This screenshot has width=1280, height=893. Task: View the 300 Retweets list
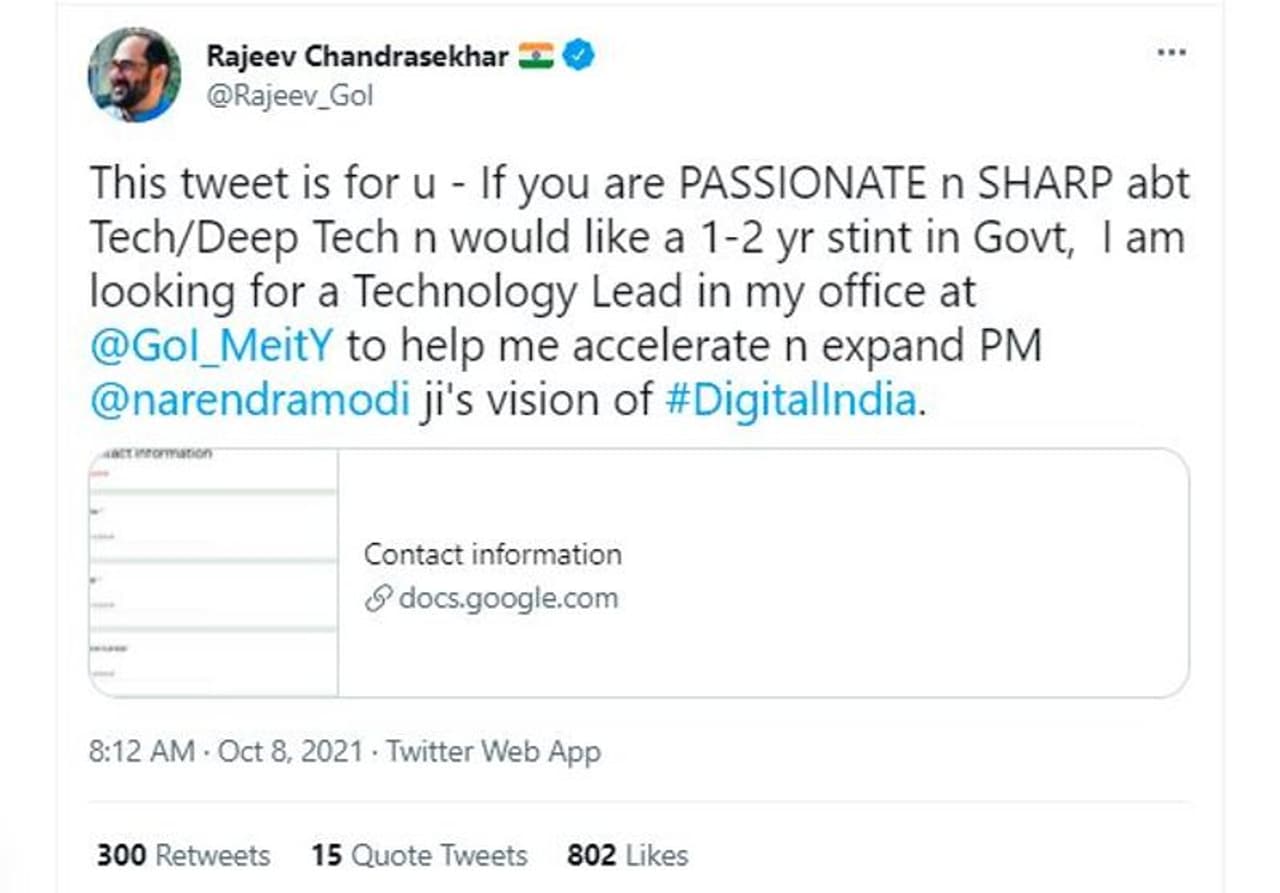pos(183,856)
